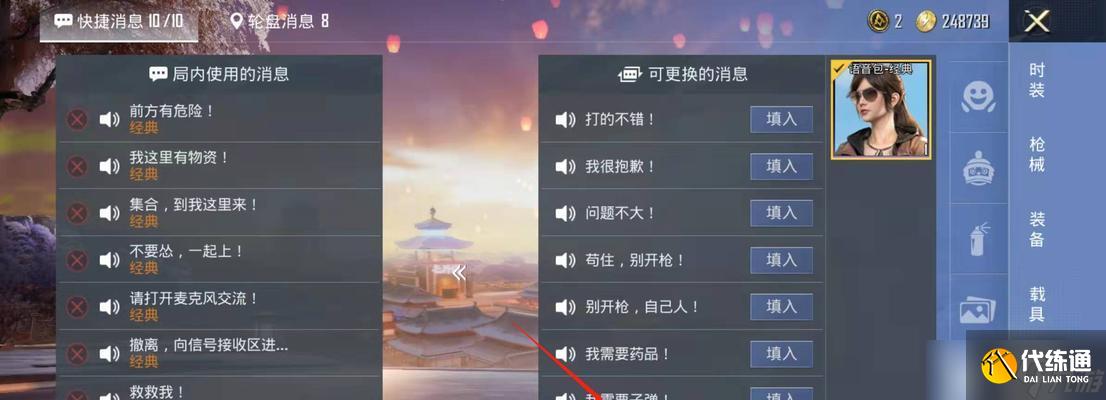Image resolution: width=1106 pixels, height=400 pixels.
Task: Remove the 请打开麦克风交流 message with red X
Action: (x=77, y=307)
